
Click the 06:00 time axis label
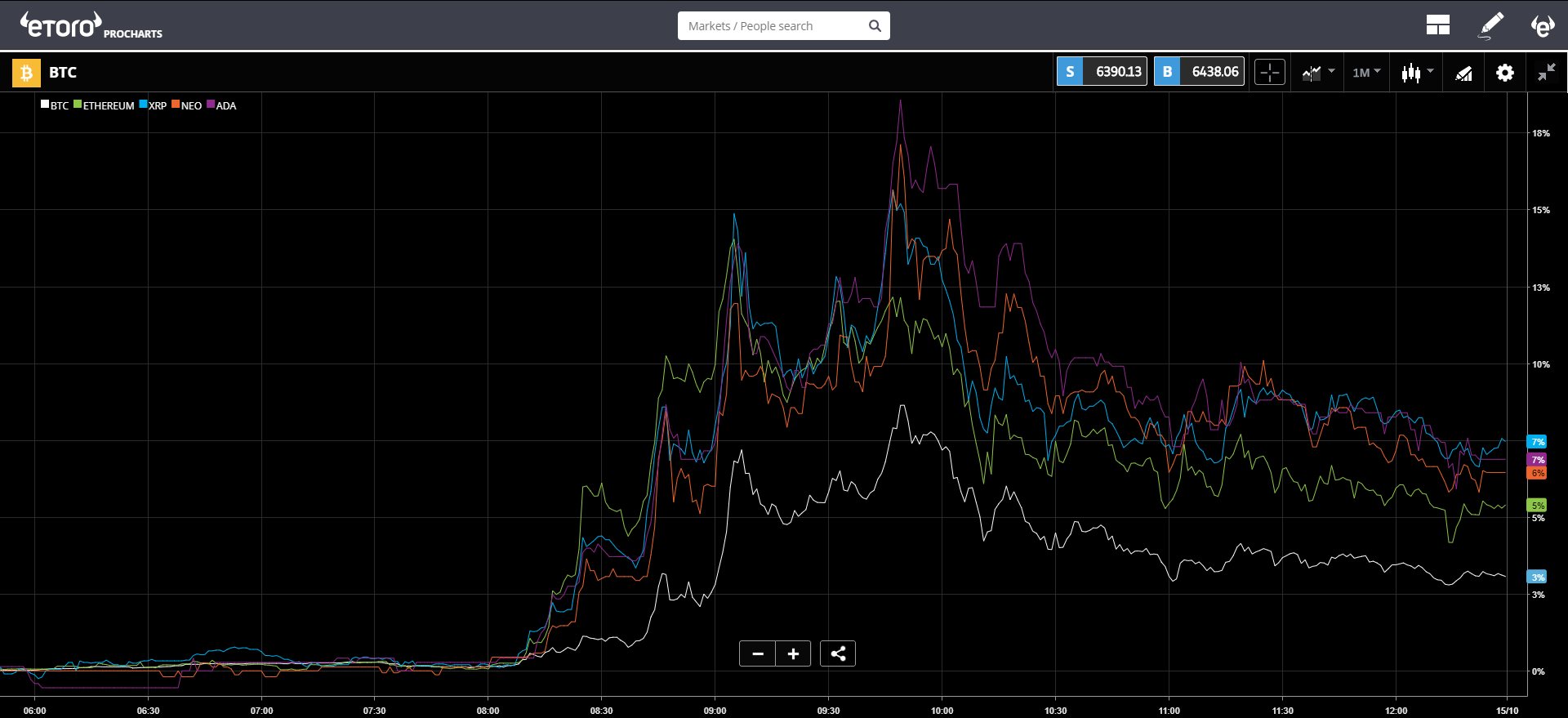[x=34, y=711]
